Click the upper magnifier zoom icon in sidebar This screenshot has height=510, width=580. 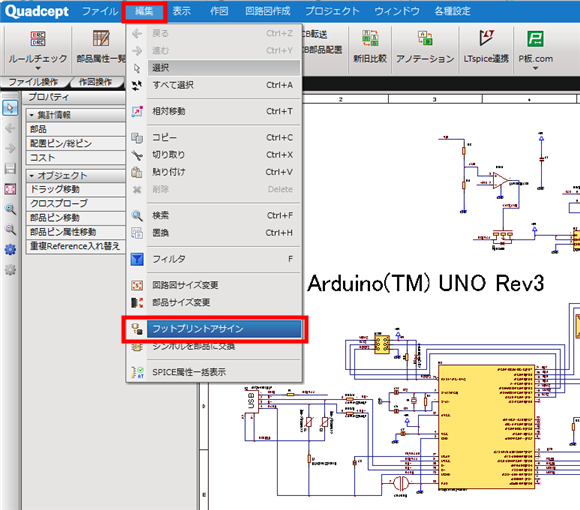coord(10,209)
